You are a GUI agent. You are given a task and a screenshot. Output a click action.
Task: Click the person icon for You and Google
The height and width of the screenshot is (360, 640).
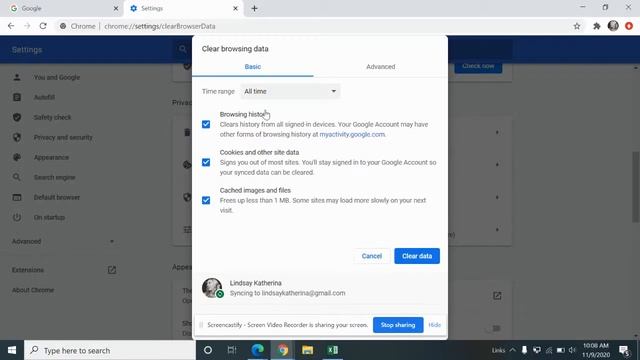click(17, 77)
